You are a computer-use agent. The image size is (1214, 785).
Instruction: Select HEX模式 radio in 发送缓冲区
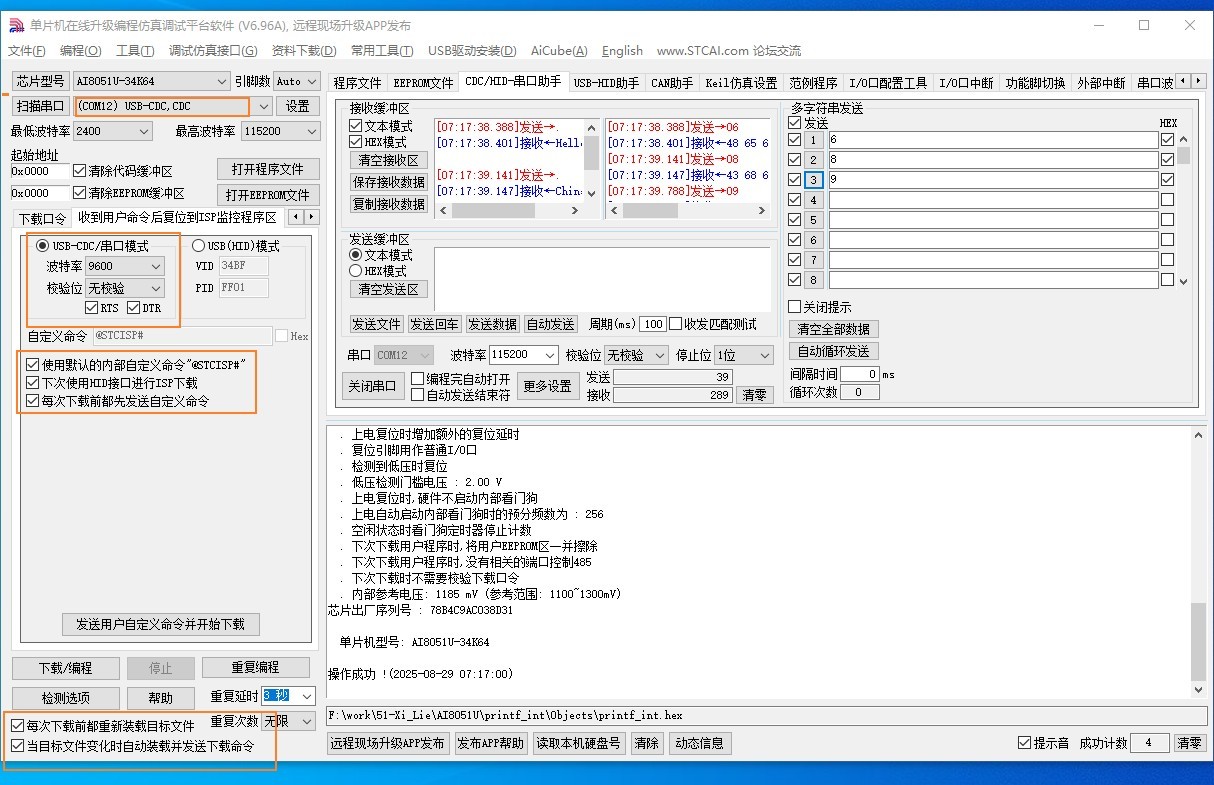355,271
